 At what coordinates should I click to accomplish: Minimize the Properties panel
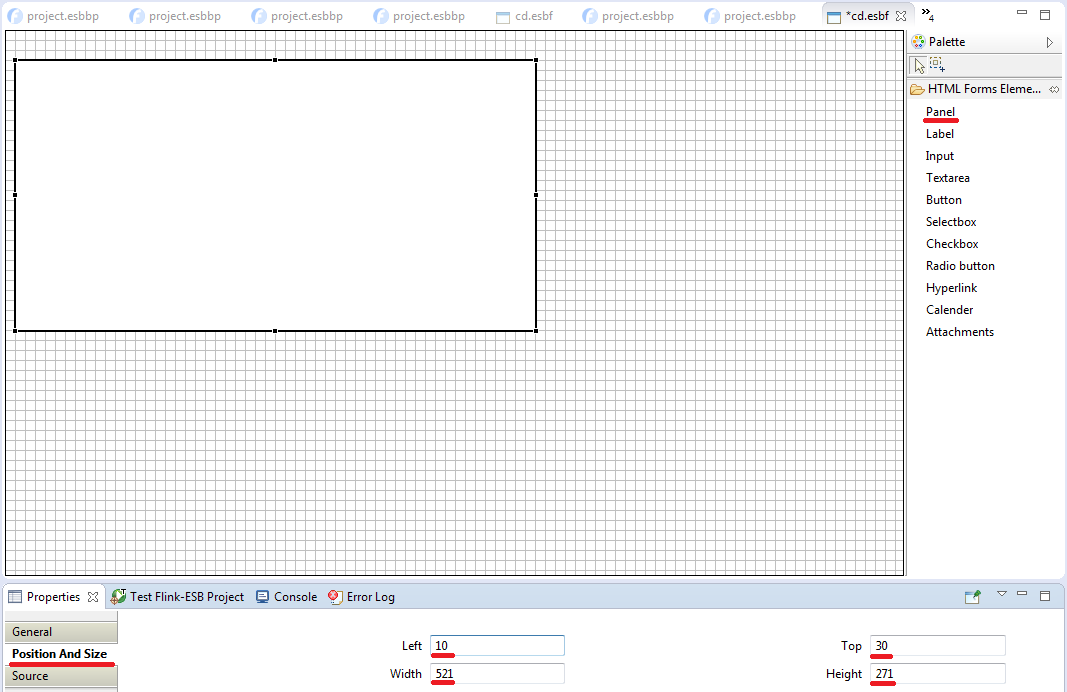click(1022, 595)
